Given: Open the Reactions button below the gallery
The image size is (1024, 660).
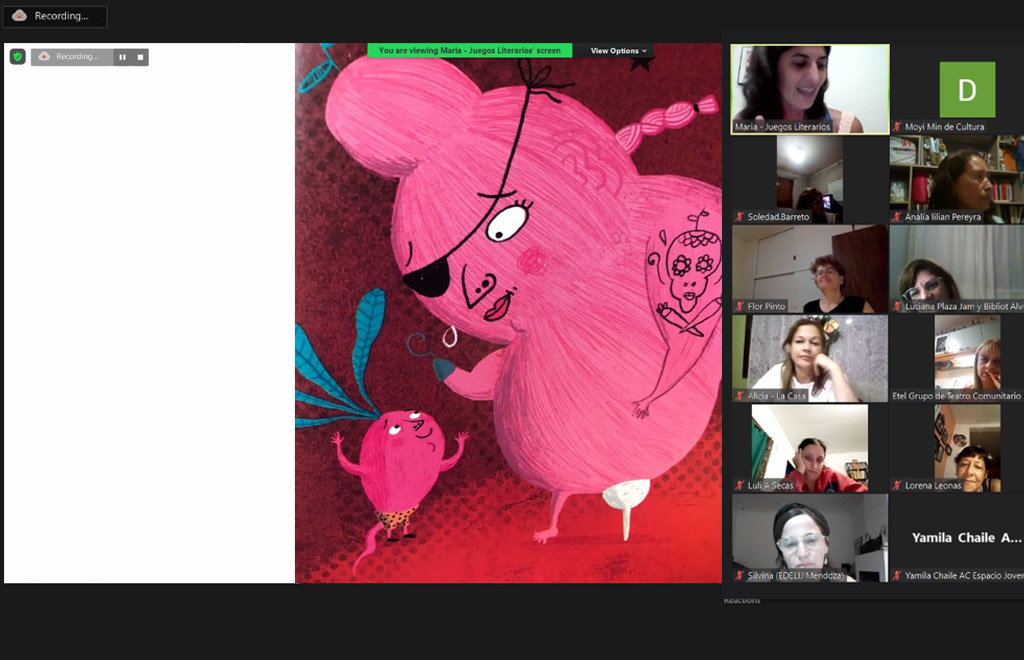Looking at the screenshot, I should coord(742,600).
